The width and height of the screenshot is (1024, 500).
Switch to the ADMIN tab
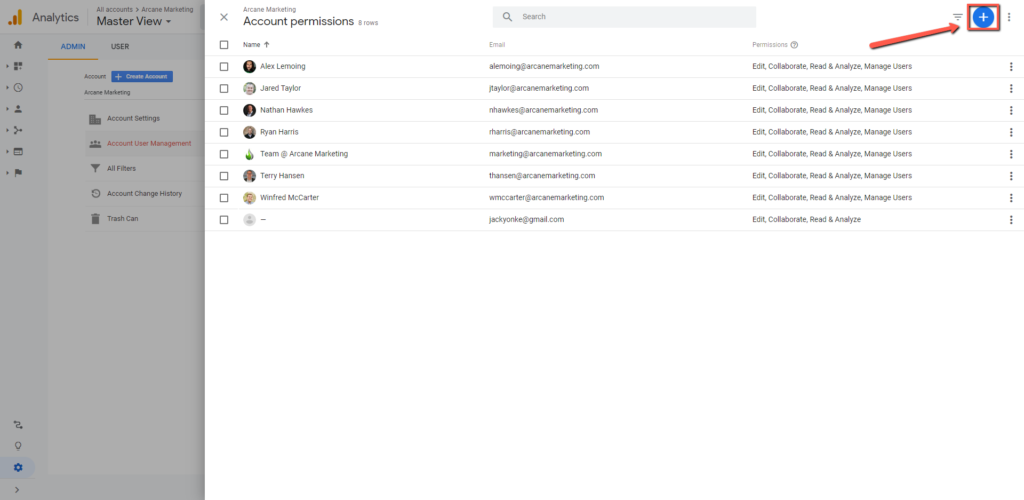click(x=73, y=47)
